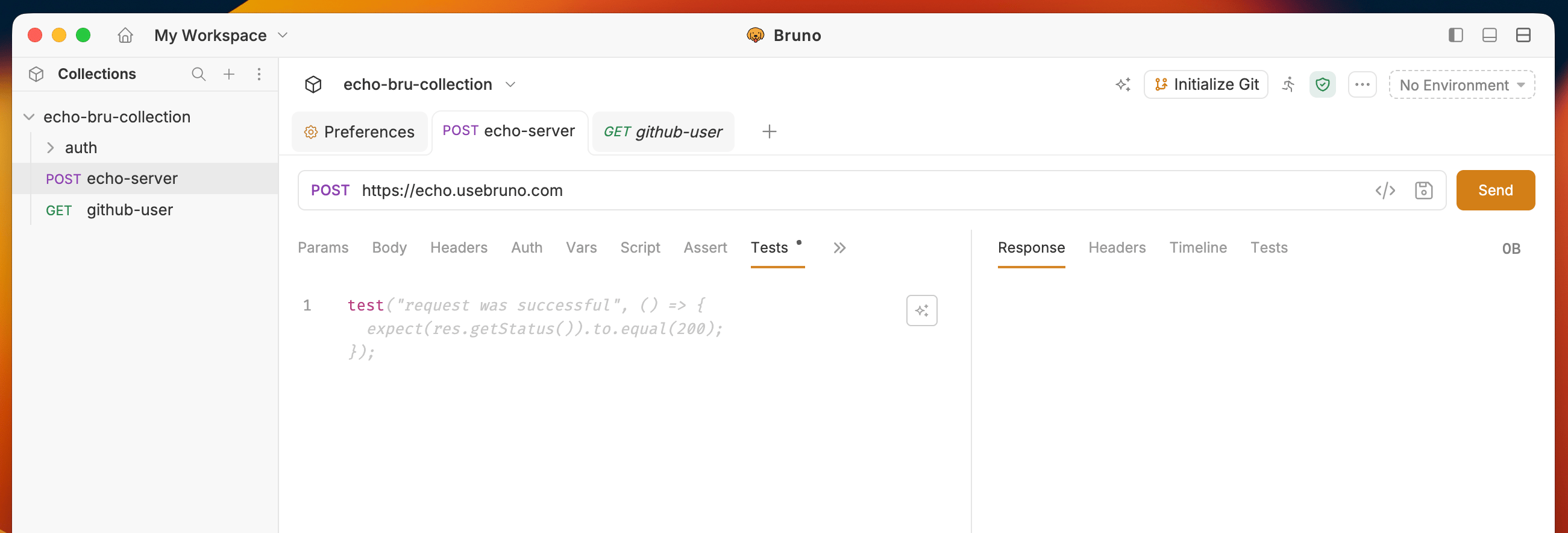Click the collection cube icon beside echo-bru-collection header
The width and height of the screenshot is (1568, 533).
click(313, 84)
